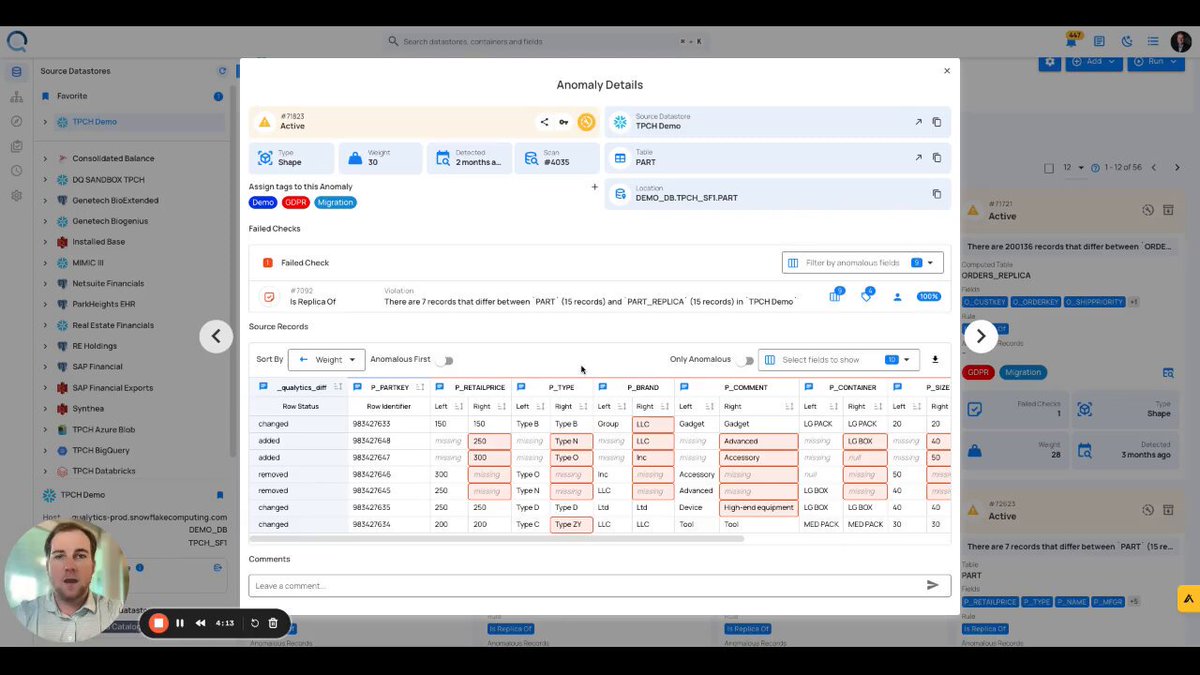Stop the screen recording
Screen dimensions: 1200x675
(x=158, y=623)
